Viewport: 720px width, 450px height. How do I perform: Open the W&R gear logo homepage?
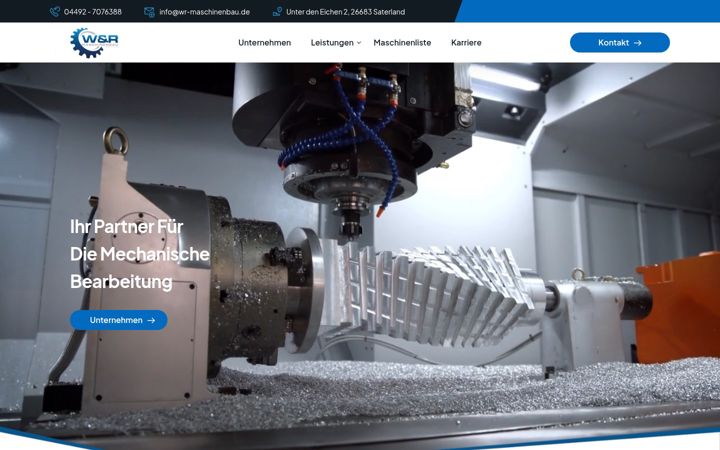(94, 42)
